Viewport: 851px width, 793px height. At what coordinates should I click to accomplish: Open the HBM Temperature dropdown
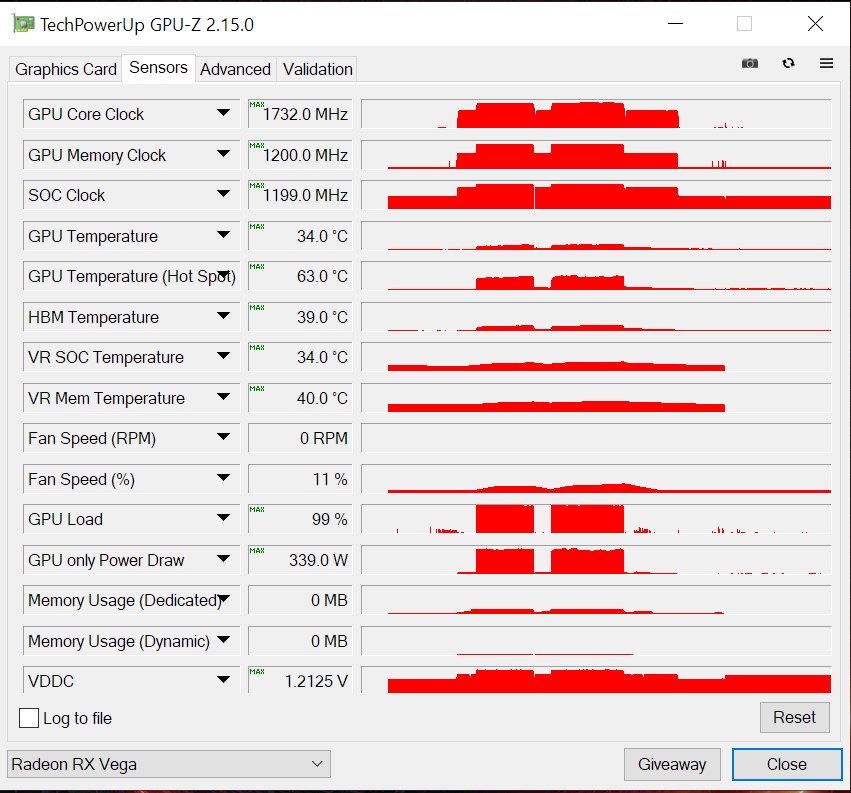pos(223,316)
